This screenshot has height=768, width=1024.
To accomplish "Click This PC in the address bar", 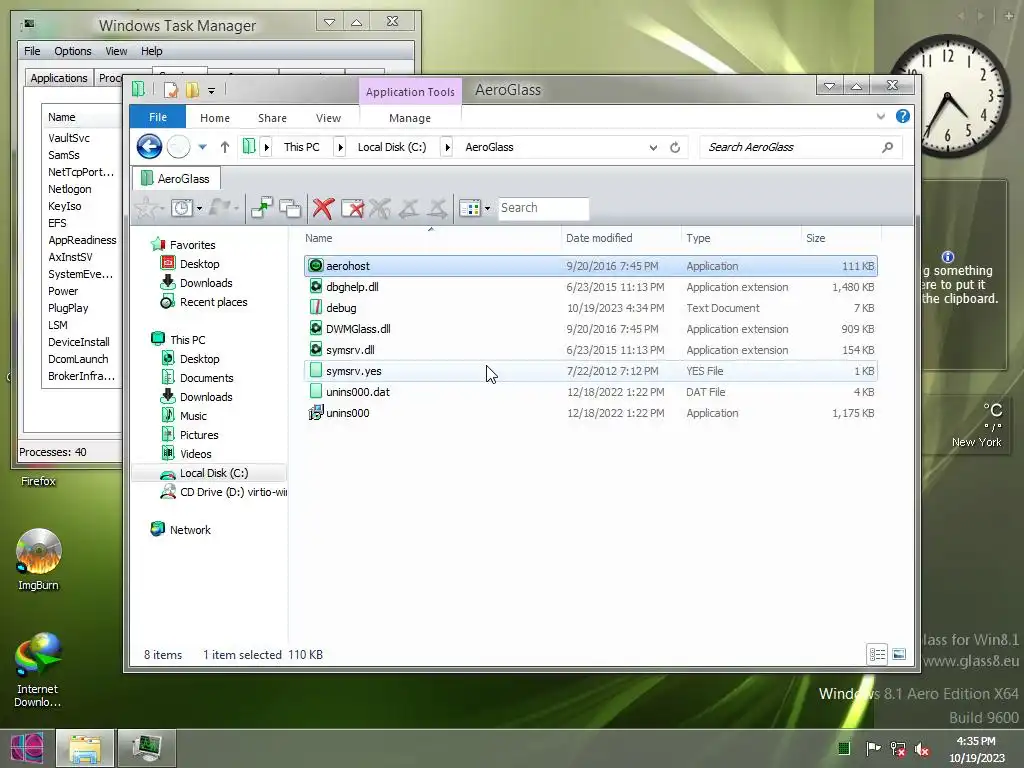I will [302, 147].
